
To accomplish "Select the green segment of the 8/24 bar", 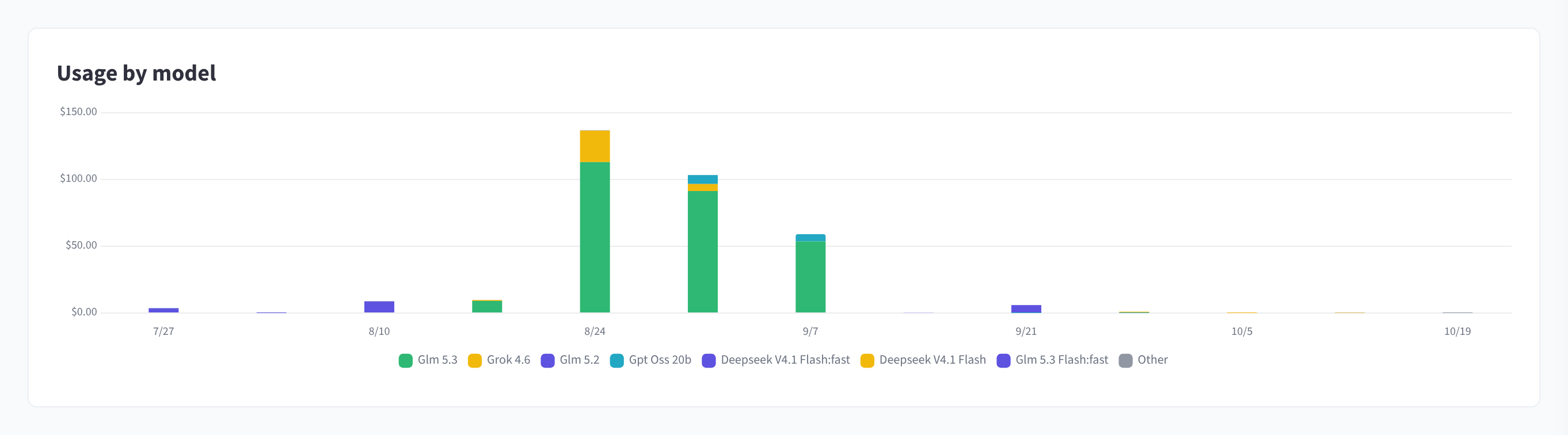I will [x=595, y=237].
